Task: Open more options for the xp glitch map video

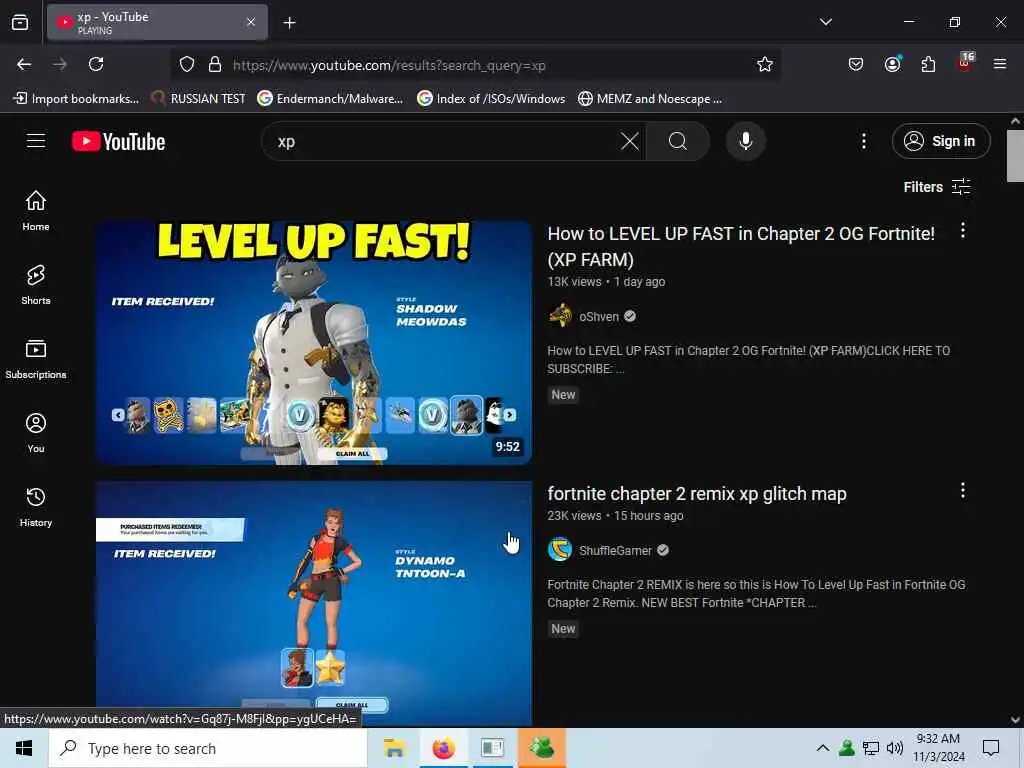Action: [x=963, y=490]
